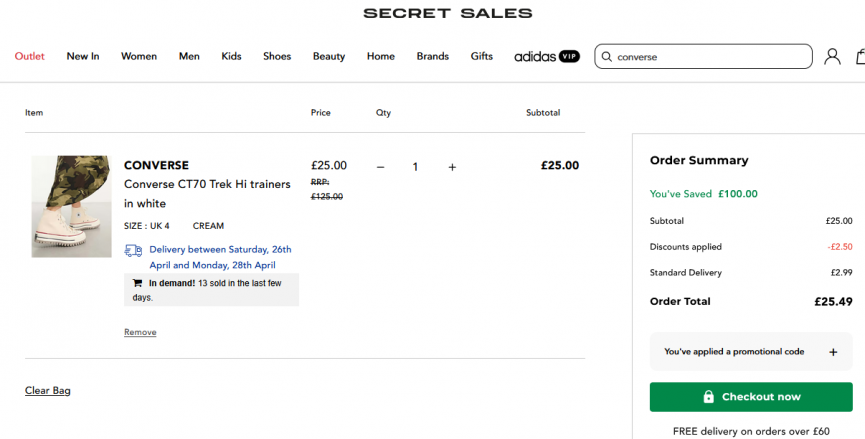Select the Gifts menu item
This screenshot has height=439, width=865.
(x=482, y=57)
